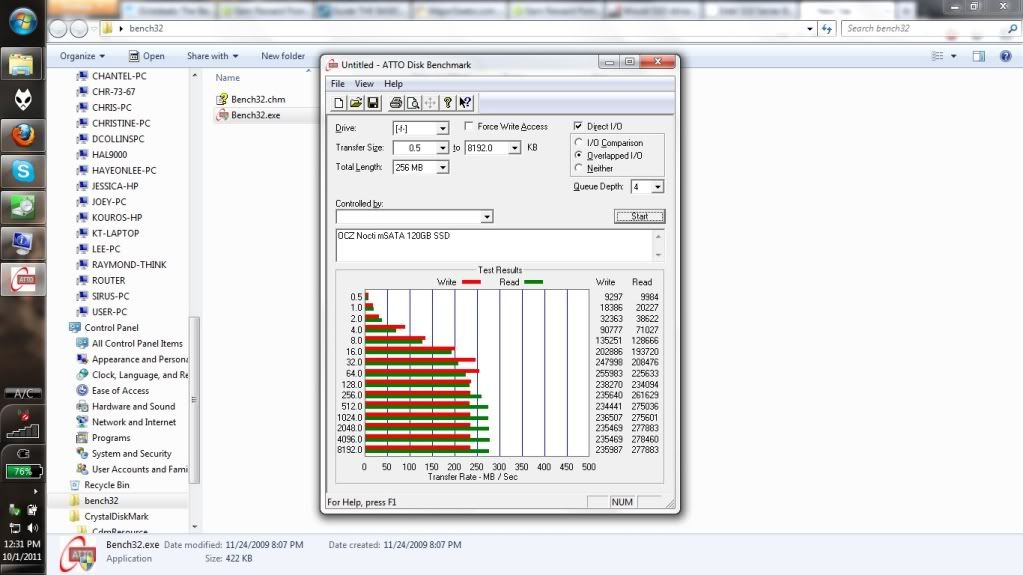Image resolution: width=1023 pixels, height=575 pixels.
Task: Click New folder in Explorer toolbar
Action: pyautogui.click(x=282, y=56)
